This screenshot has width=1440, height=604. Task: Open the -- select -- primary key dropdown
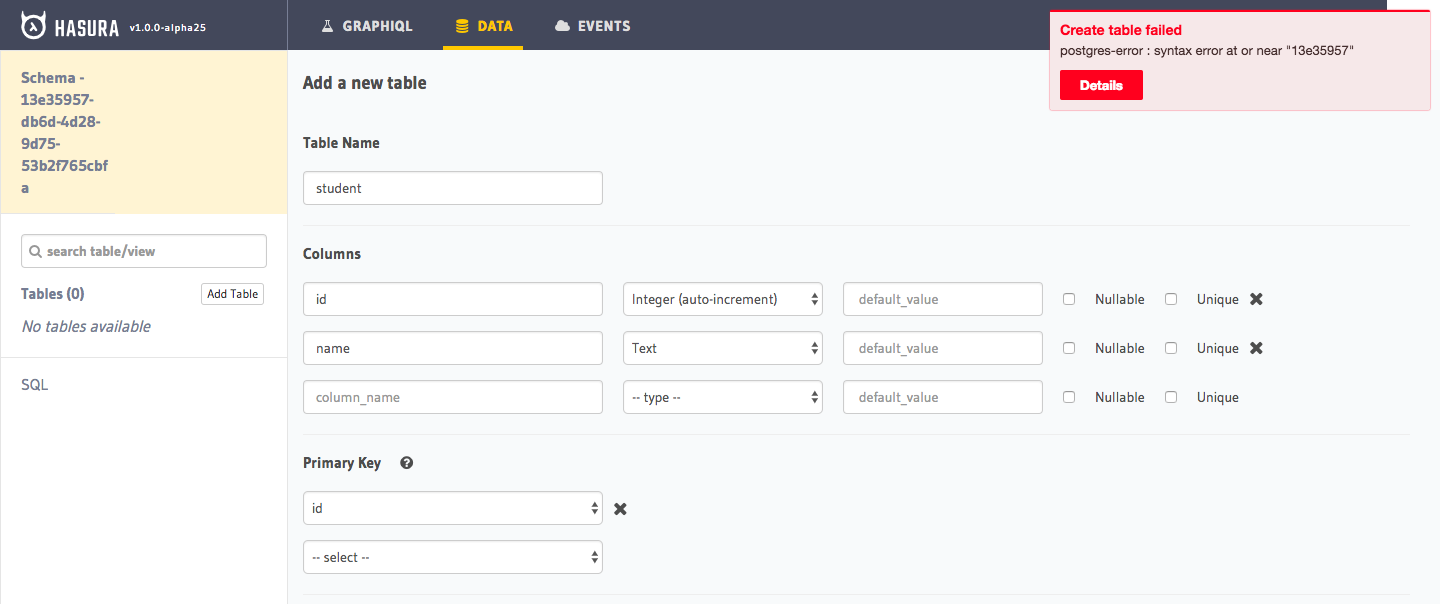452,556
